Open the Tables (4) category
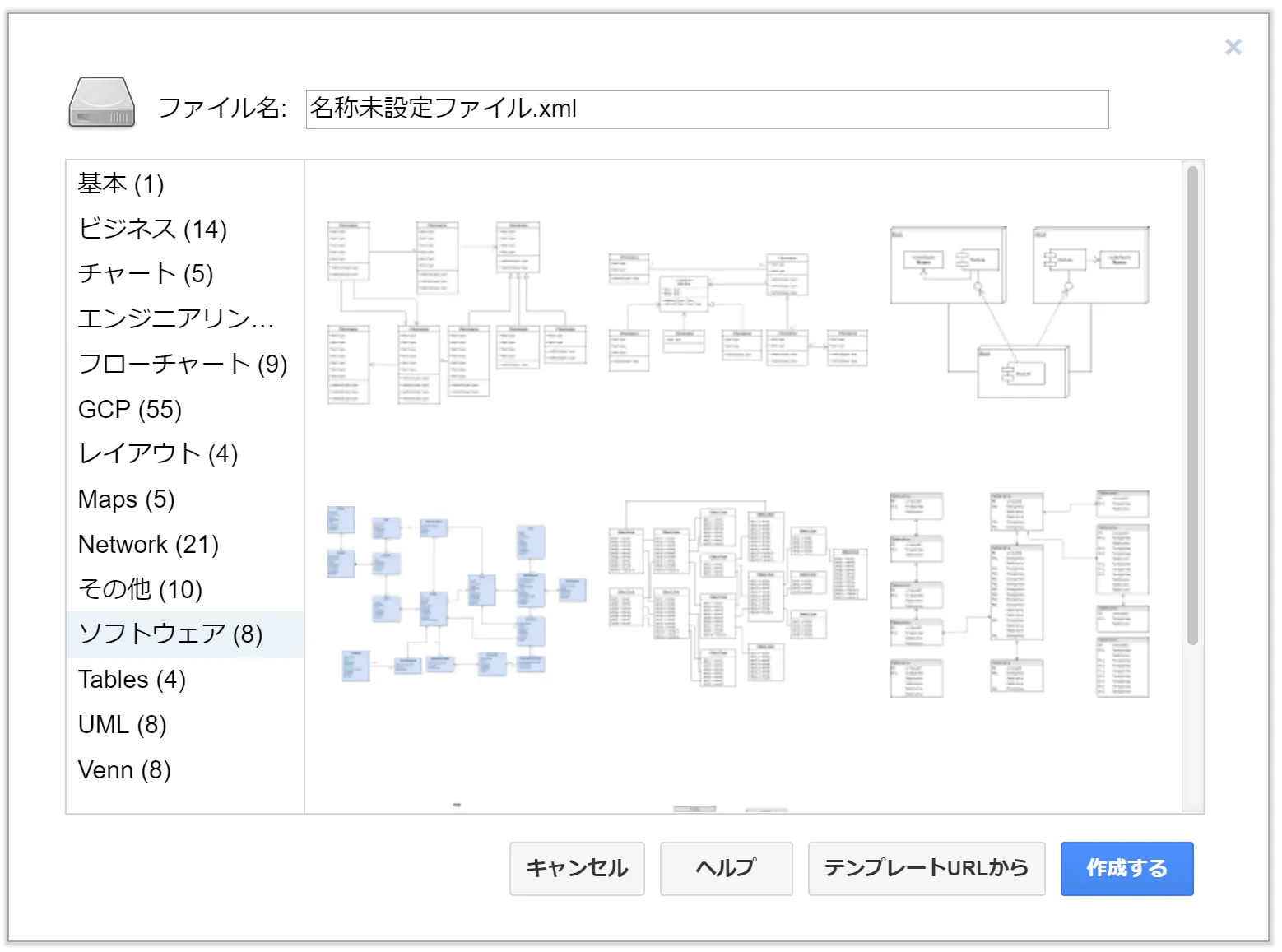Viewport: 1282px width, 952px height. coord(184,680)
